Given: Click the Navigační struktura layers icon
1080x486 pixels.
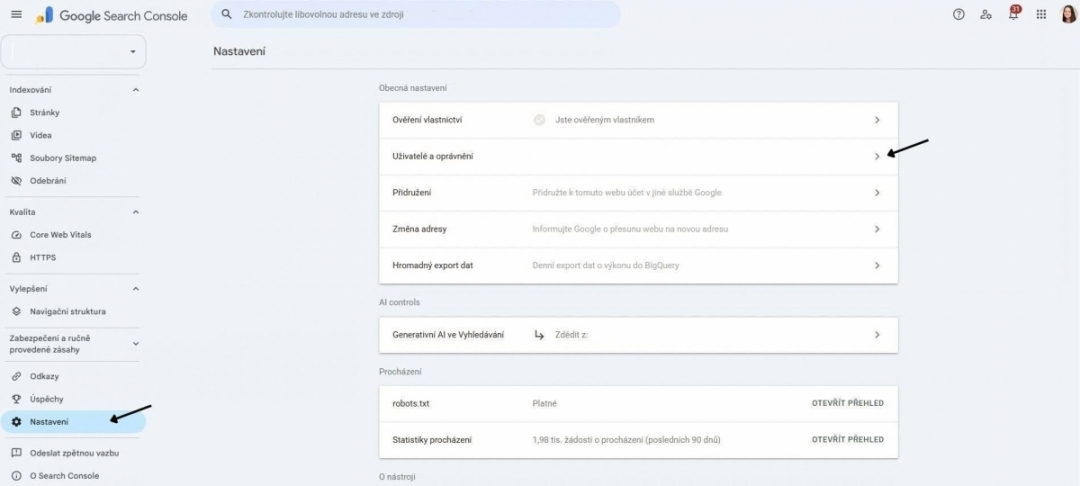Looking at the screenshot, I should coord(17,311).
